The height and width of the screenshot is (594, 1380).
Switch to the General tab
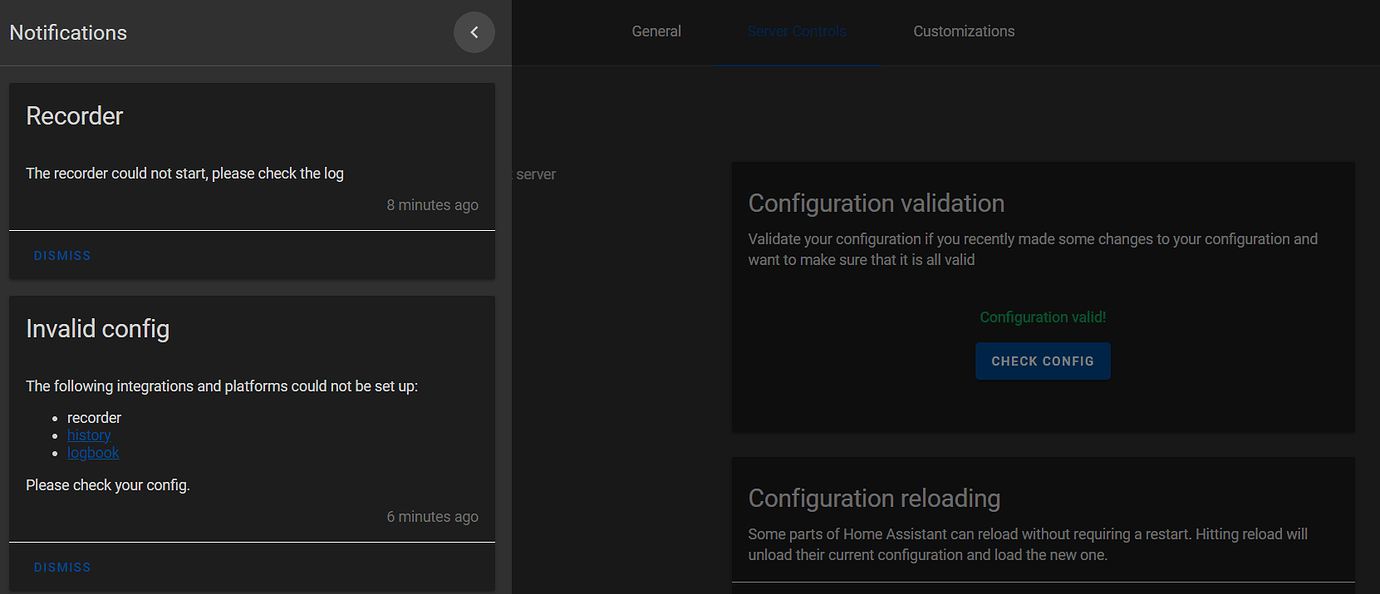click(x=656, y=32)
